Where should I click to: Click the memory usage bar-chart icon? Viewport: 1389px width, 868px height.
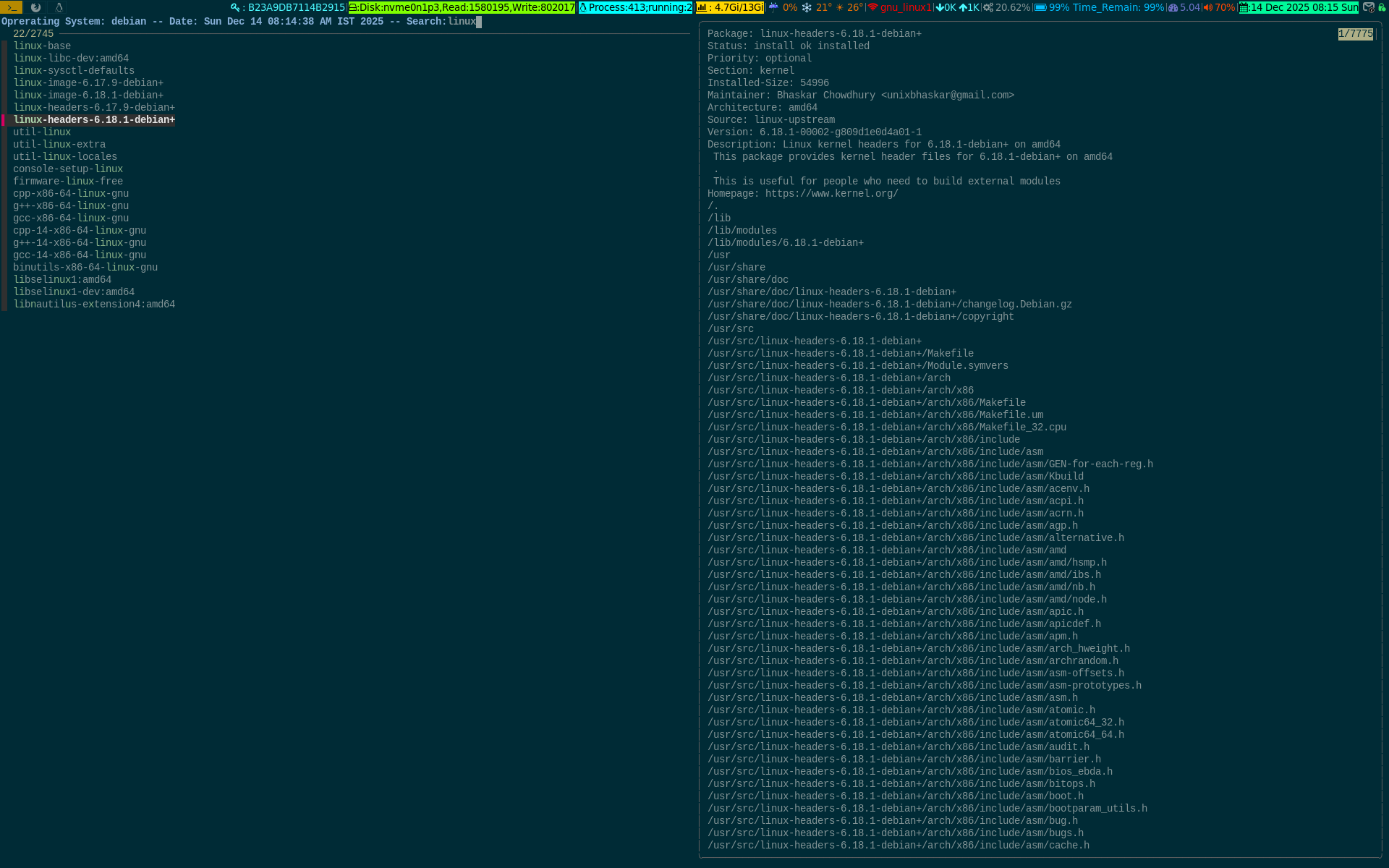[x=702, y=7]
